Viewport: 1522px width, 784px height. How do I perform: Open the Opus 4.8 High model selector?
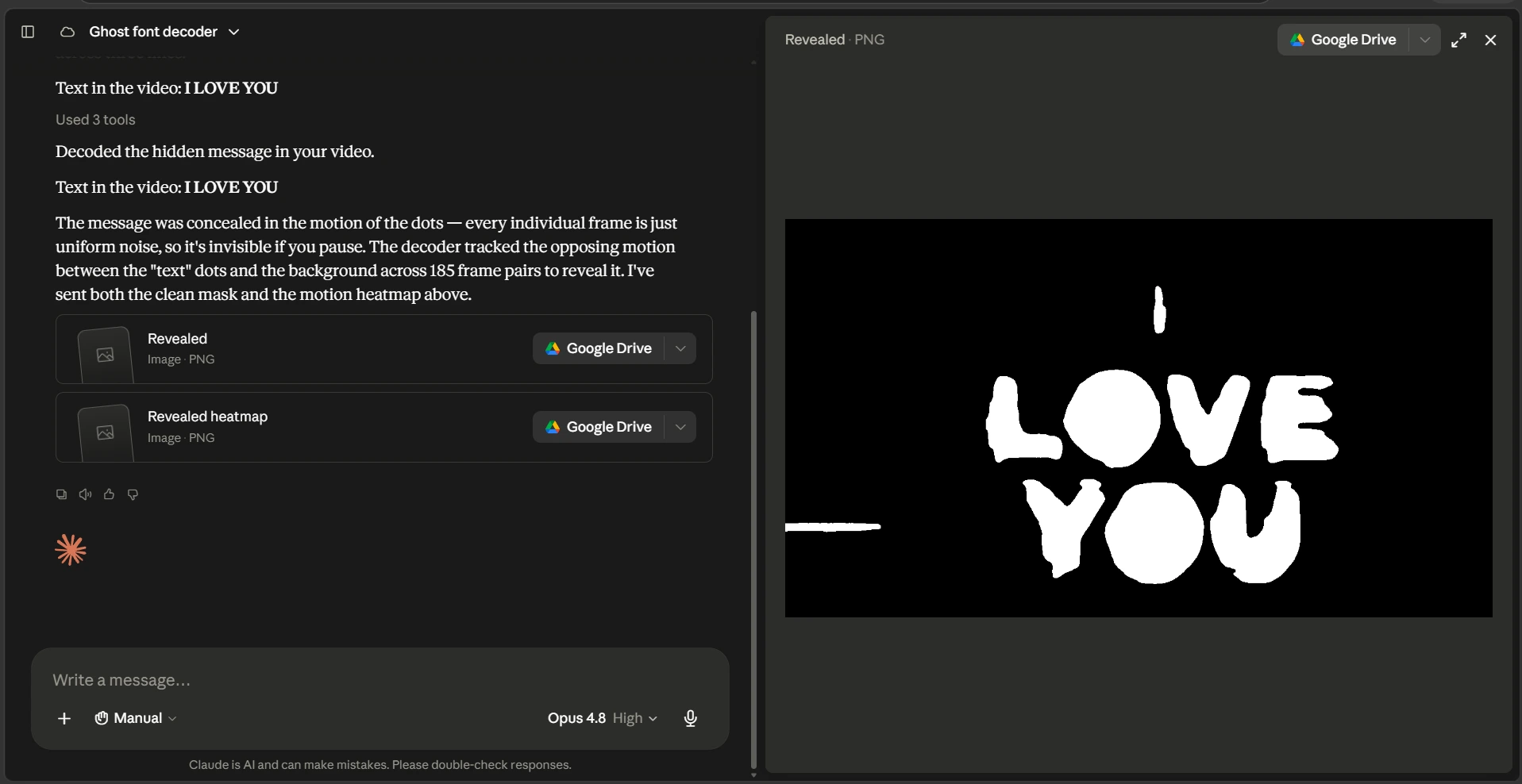point(603,718)
